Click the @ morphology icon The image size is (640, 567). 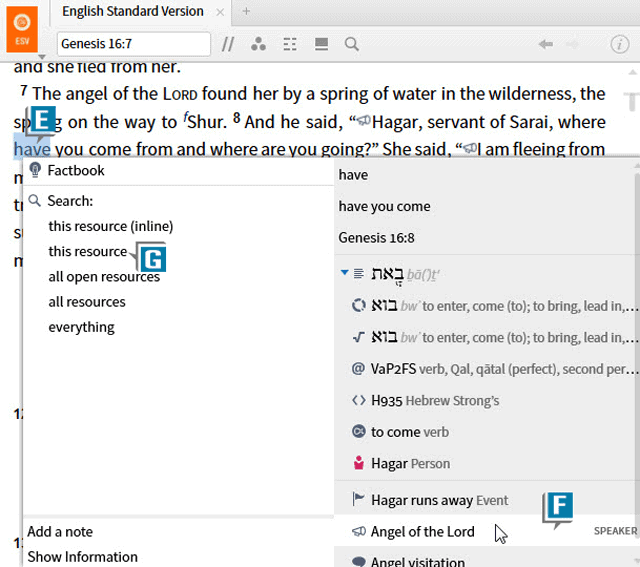click(358, 369)
